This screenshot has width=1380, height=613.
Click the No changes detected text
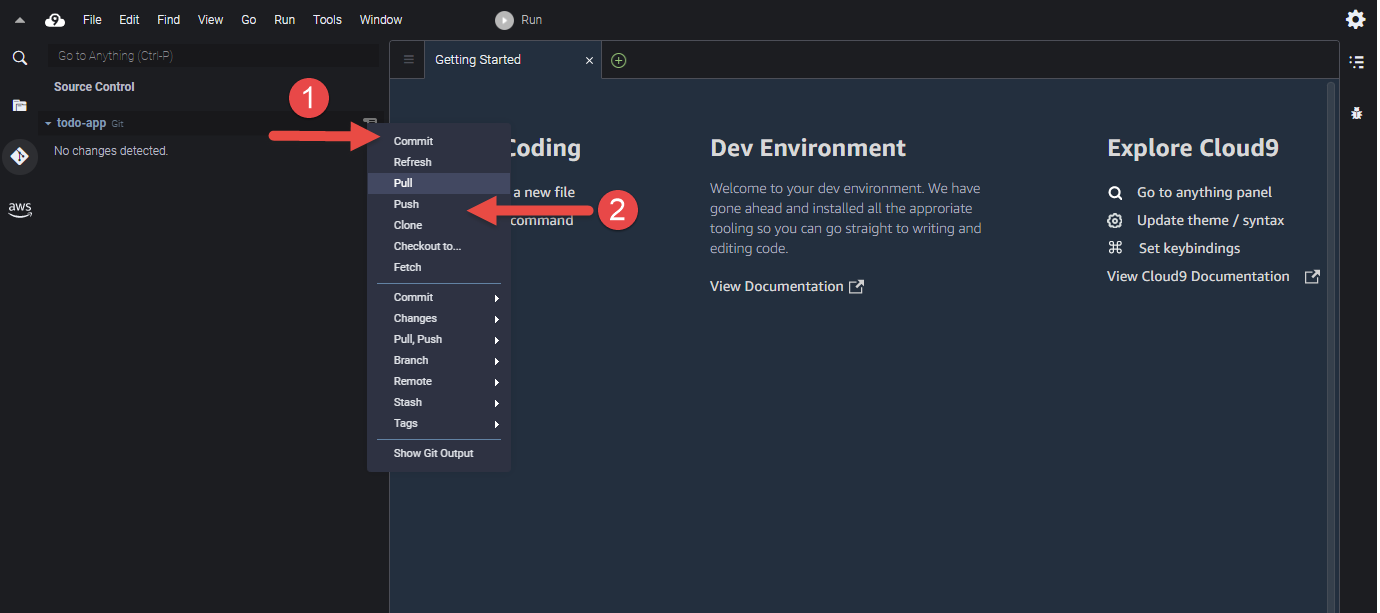click(x=111, y=151)
